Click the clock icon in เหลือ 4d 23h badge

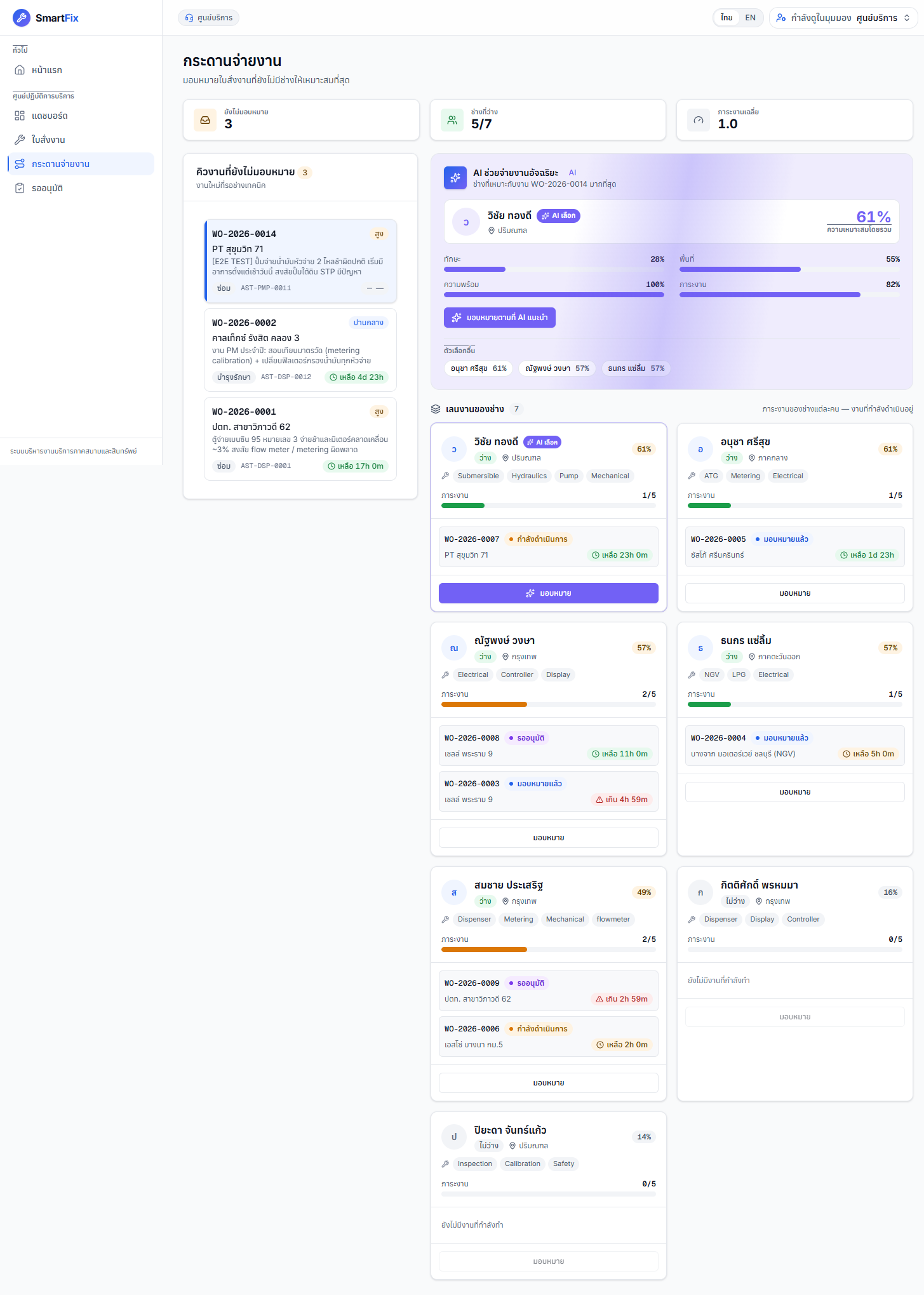[333, 377]
